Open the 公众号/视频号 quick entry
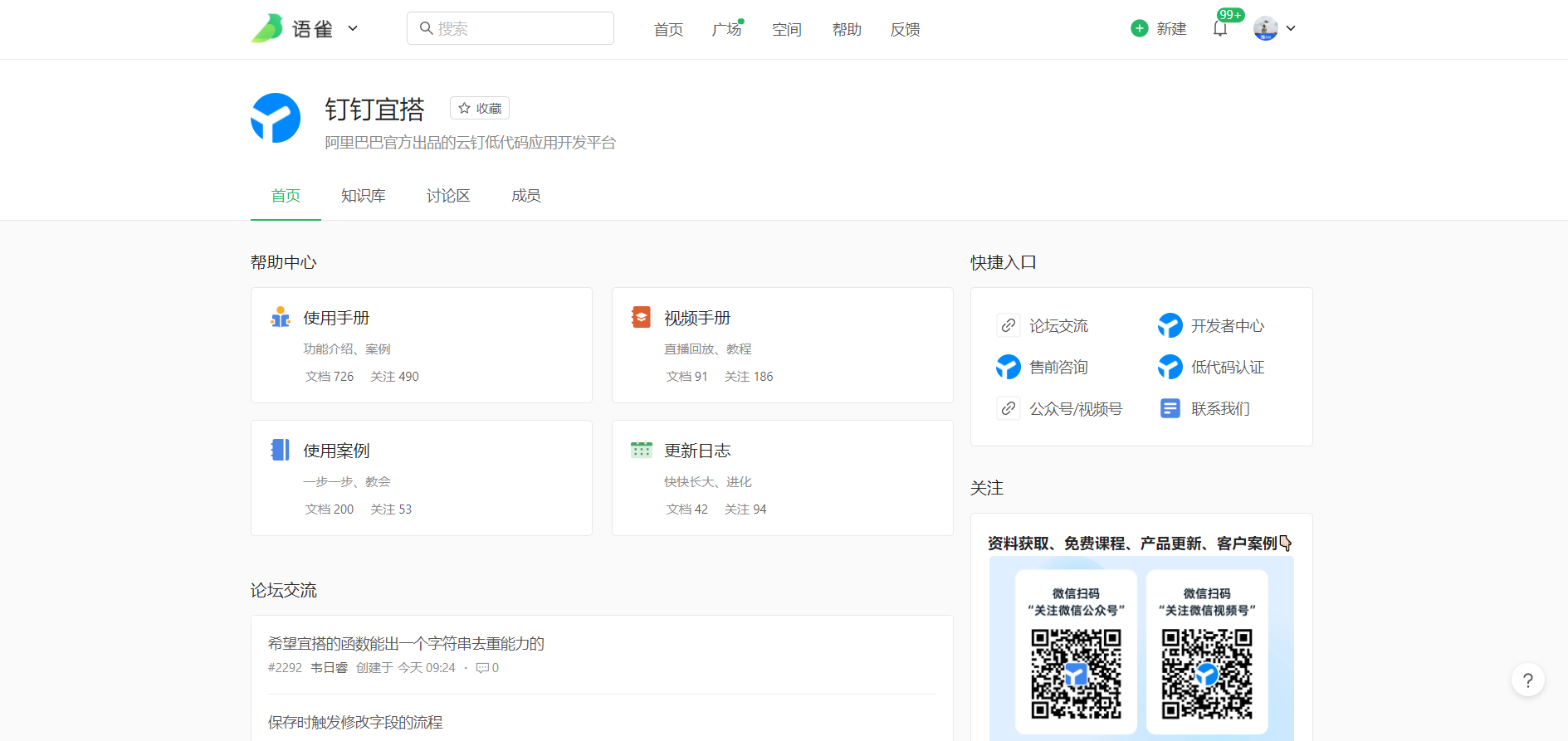The width and height of the screenshot is (1568, 741). point(1076,409)
